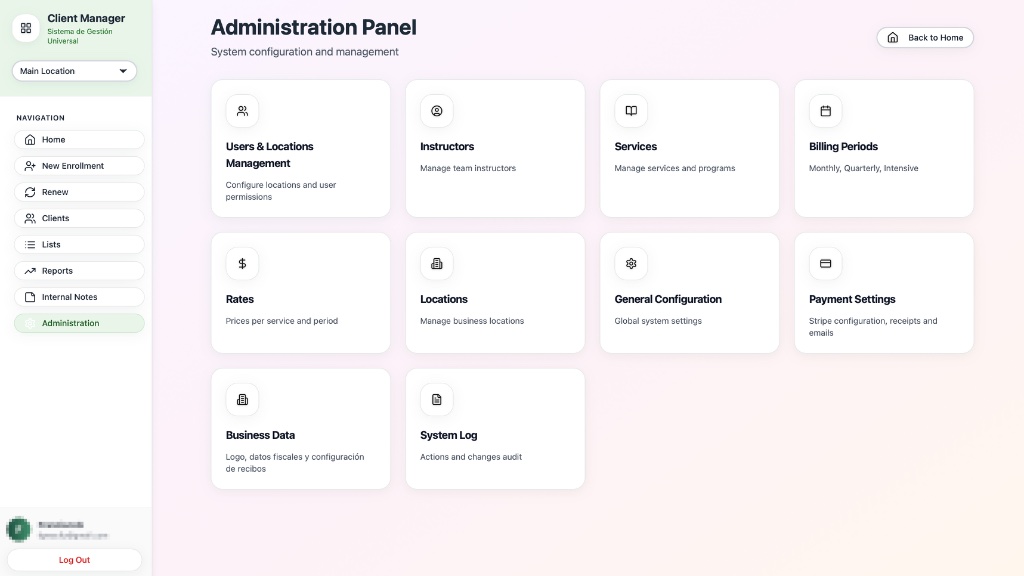The height and width of the screenshot is (576, 1024).
Task: Click the Business Data building icon
Action: 242,400
